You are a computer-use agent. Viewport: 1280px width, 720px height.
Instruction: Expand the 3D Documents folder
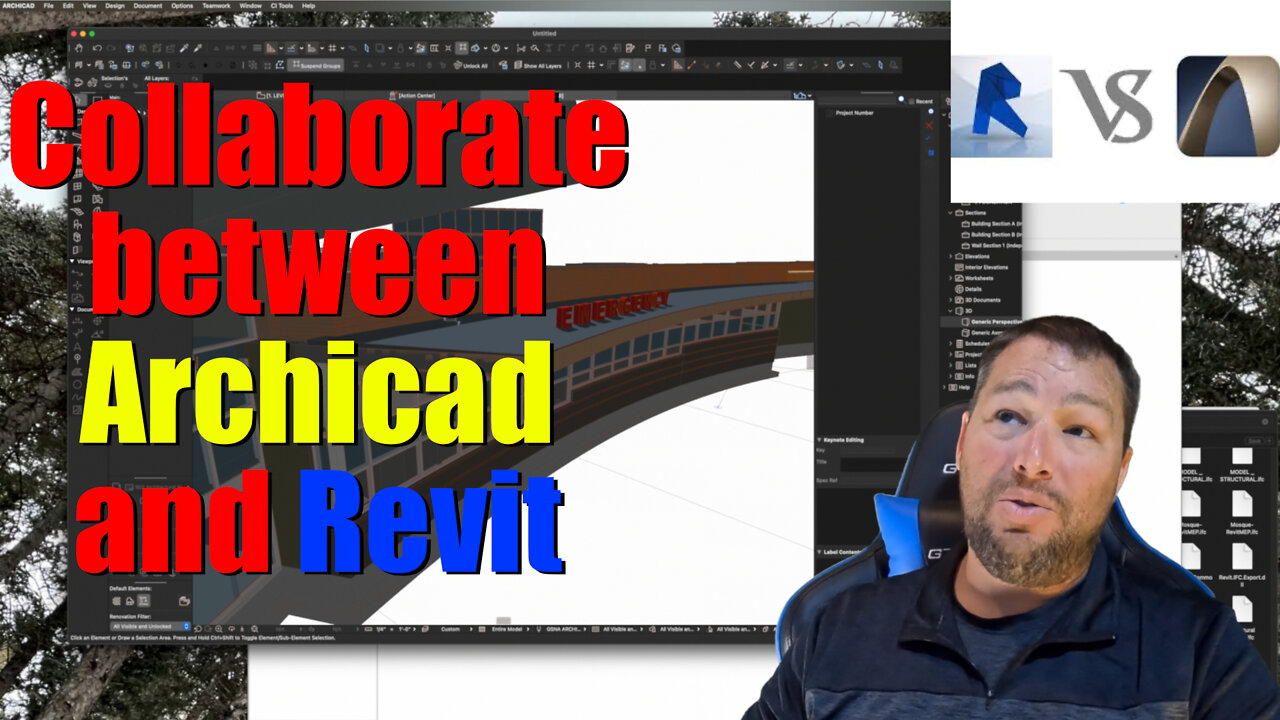(x=950, y=300)
